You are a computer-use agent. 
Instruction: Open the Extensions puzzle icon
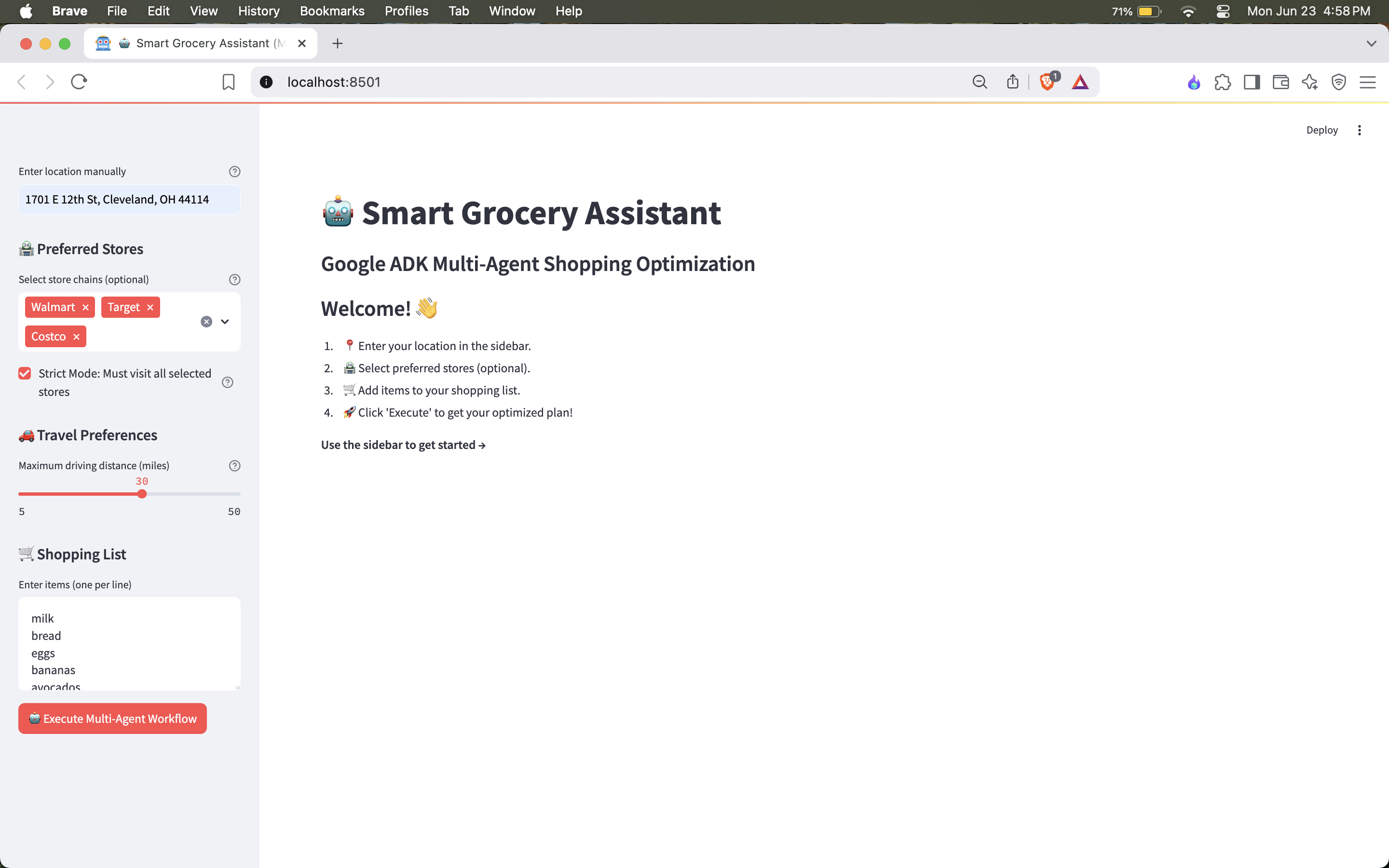pos(1223,82)
